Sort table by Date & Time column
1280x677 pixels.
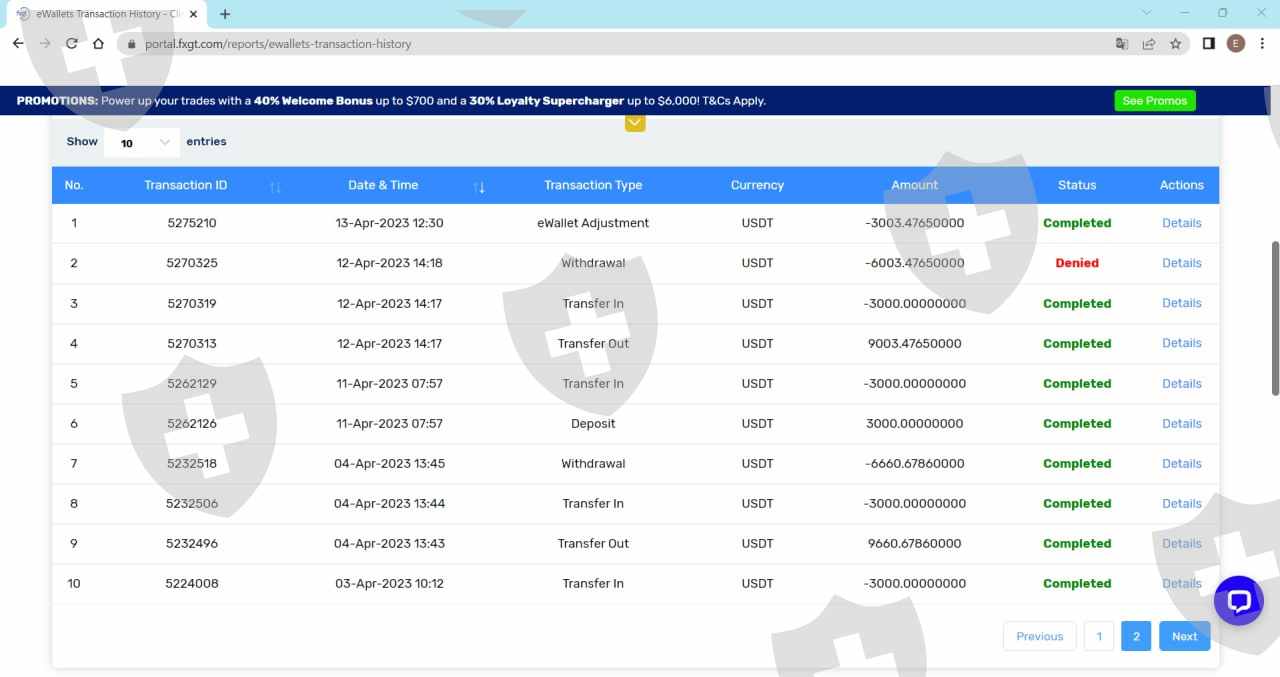479,187
